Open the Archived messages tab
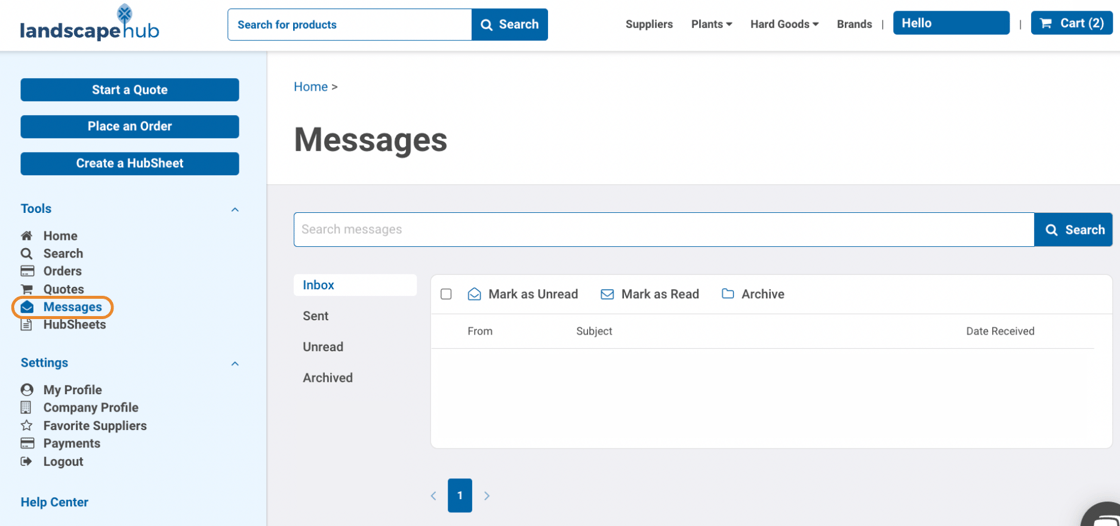The image size is (1120, 526). tap(328, 378)
